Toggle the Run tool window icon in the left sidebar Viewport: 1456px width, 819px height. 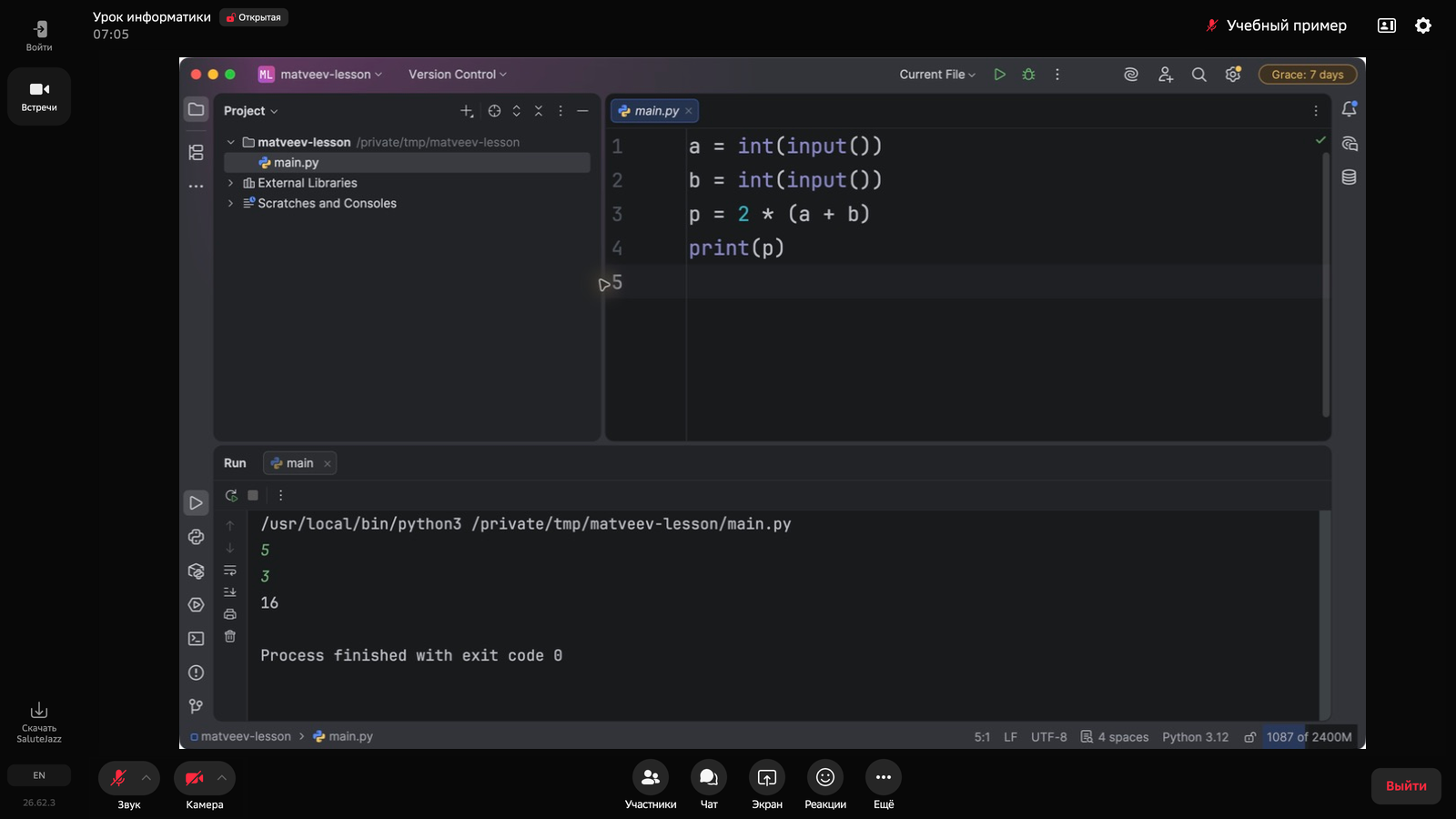tap(196, 502)
